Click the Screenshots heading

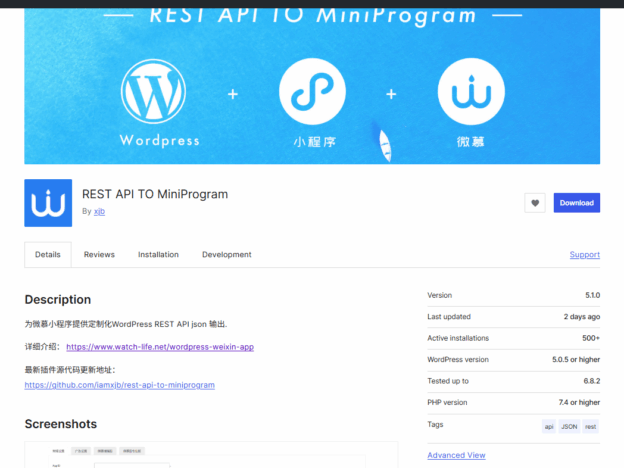61,424
